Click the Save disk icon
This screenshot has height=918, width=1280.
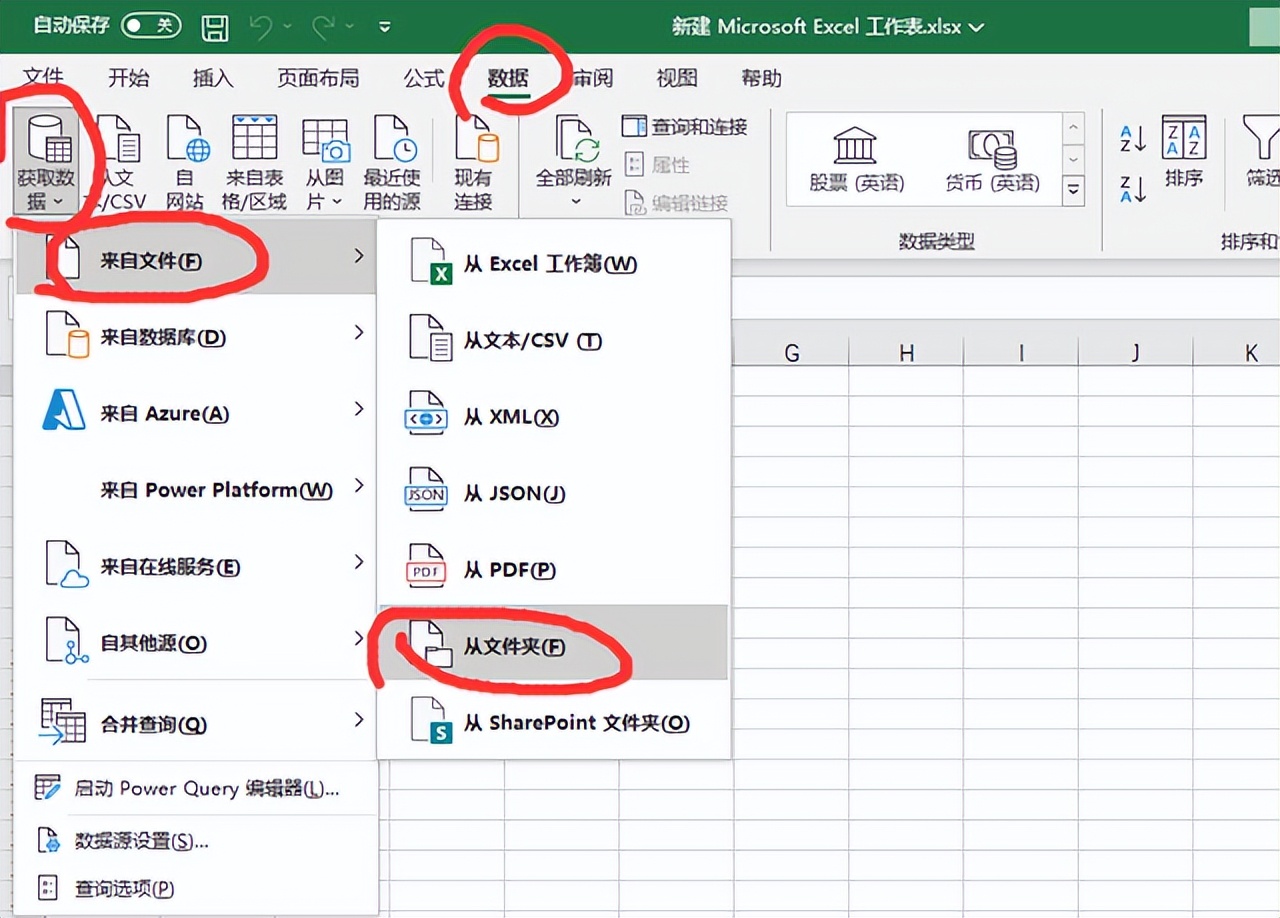tap(214, 27)
